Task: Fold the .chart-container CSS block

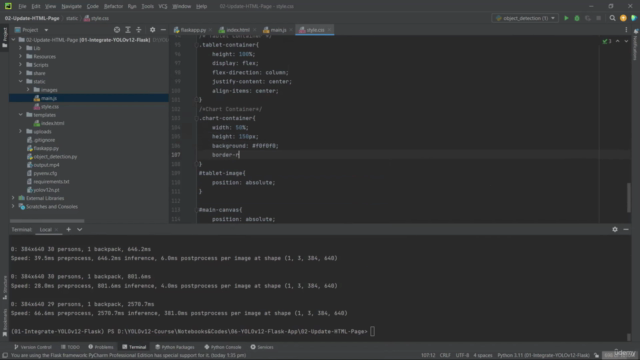Action: 196,118
